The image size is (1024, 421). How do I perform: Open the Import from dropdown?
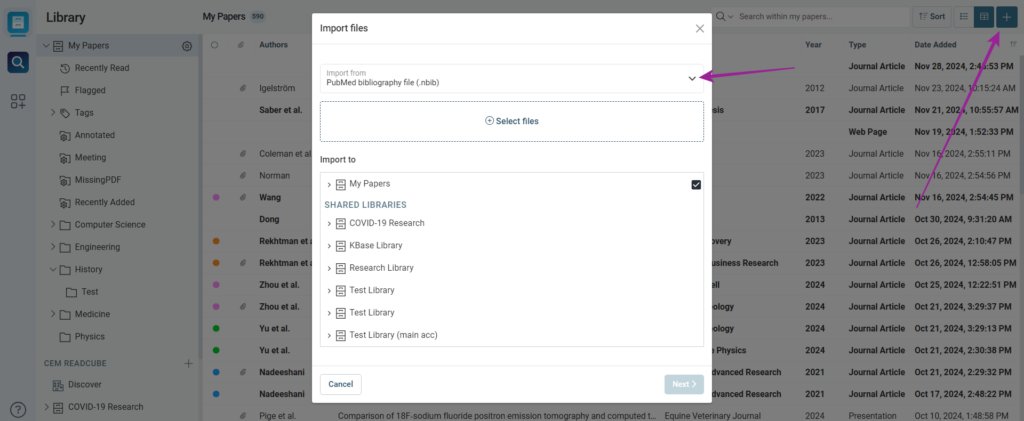[x=511, y=78]
